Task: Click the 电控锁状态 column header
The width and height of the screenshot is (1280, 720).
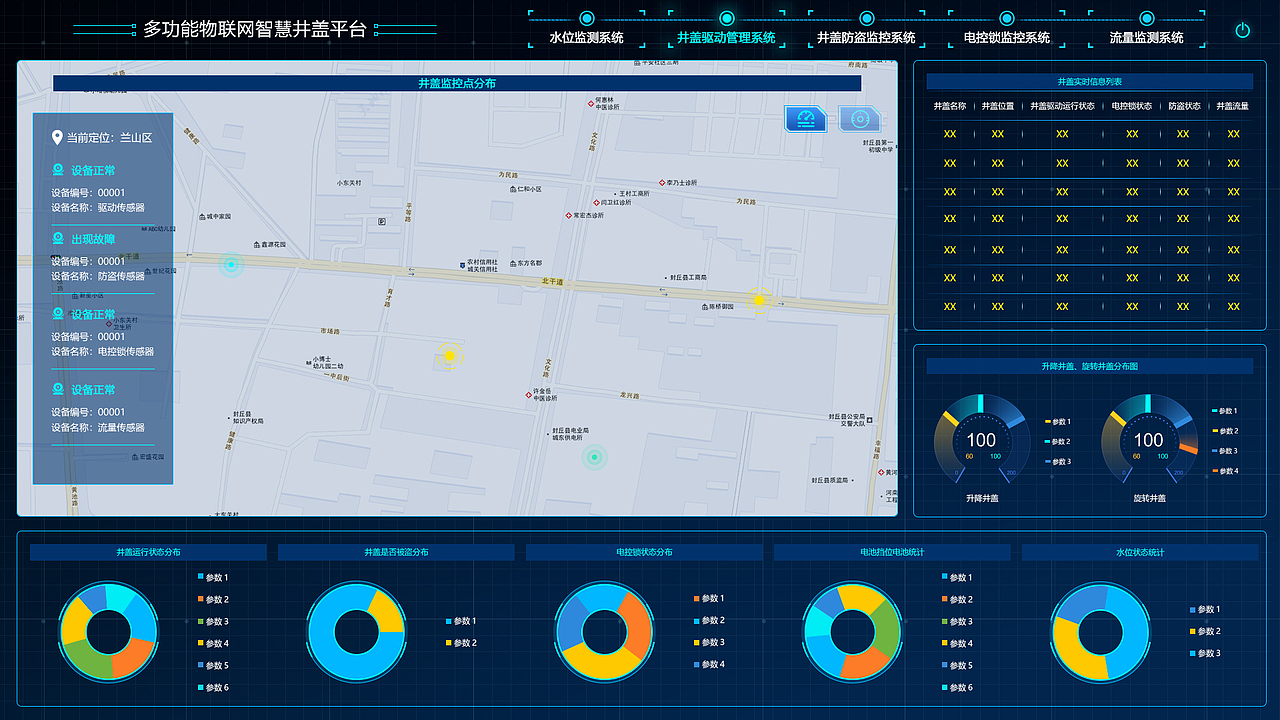Action: pyautogui.click(x=1132, y=106)
